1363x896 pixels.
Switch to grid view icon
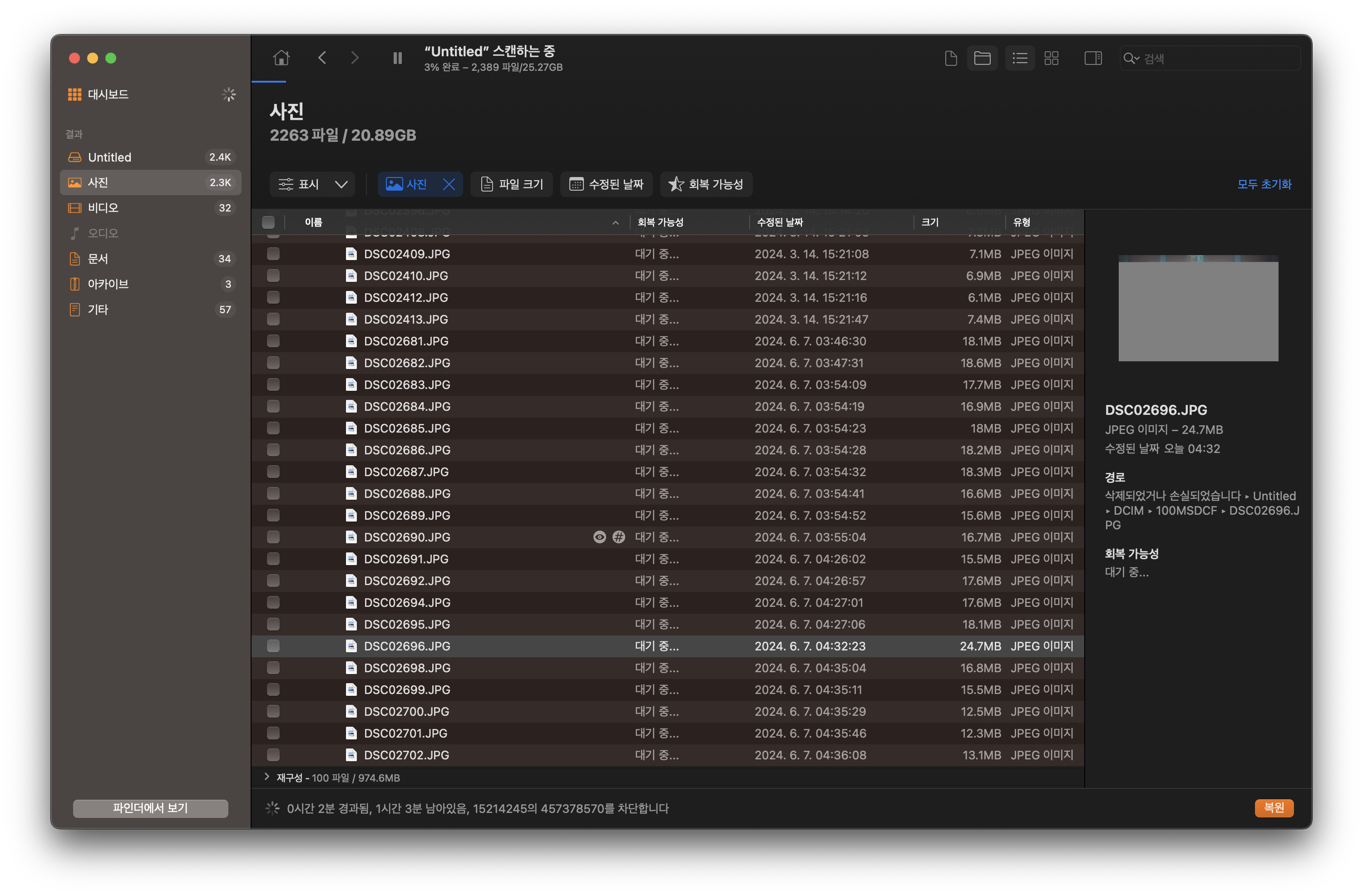click(1052, 58)
